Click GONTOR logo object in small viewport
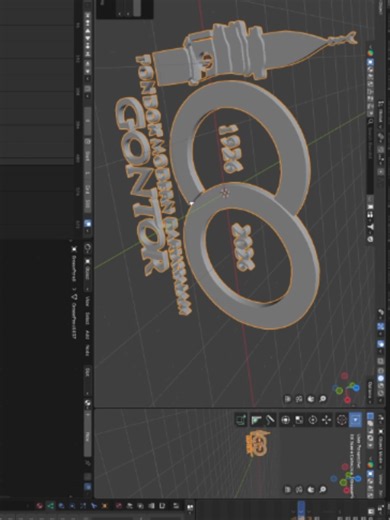 tap(257, 443)
